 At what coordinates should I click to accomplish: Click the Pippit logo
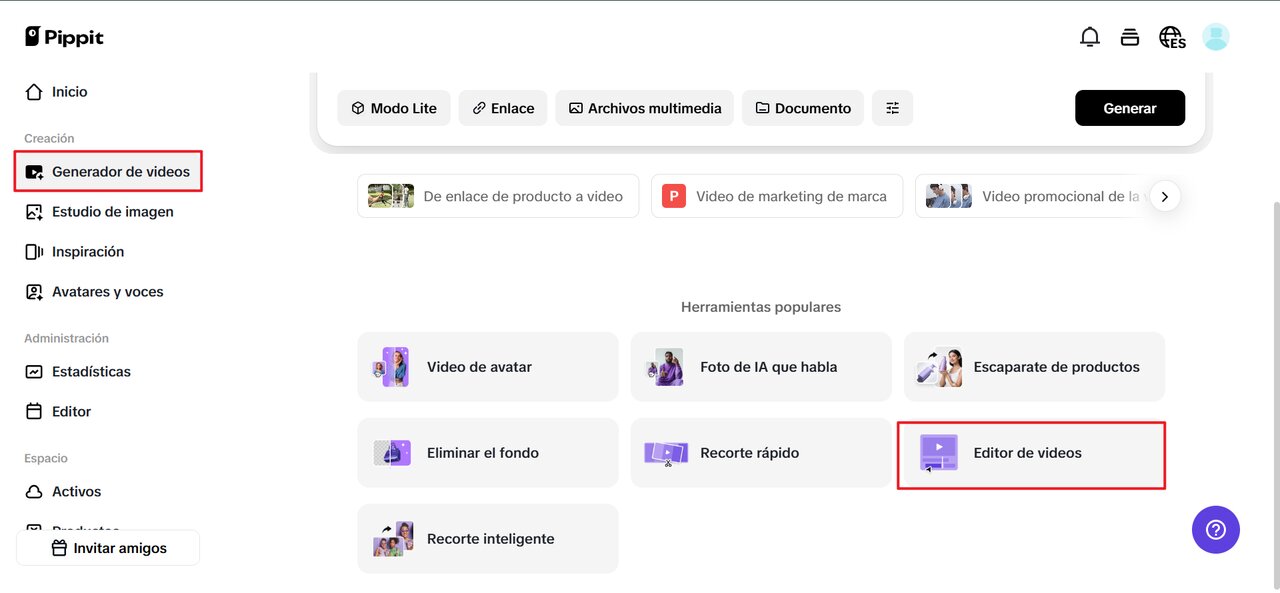click(65, 37)
